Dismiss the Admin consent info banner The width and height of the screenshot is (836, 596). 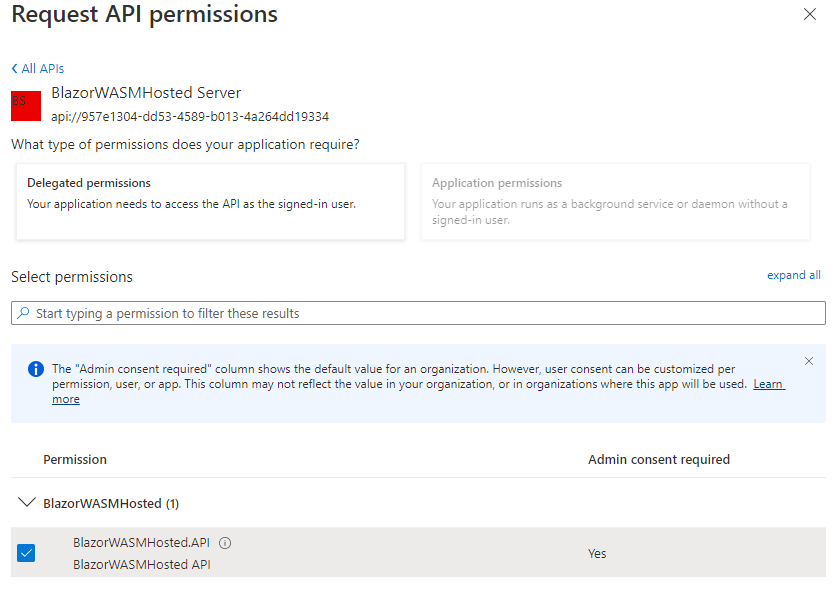click(x=809, y=361)
